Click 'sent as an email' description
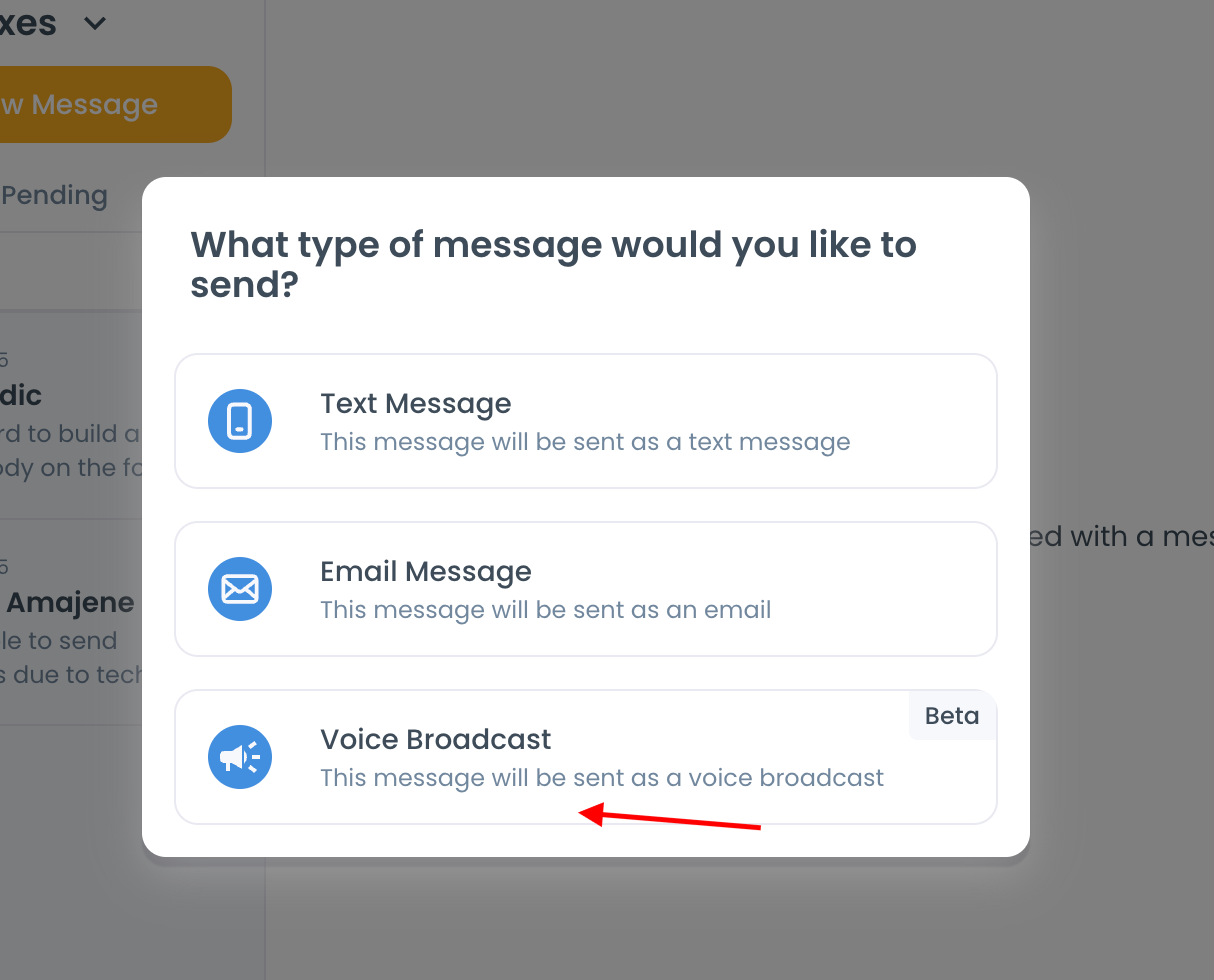The height and width of the screenshot is (980, 1214). tap(546, 610)
